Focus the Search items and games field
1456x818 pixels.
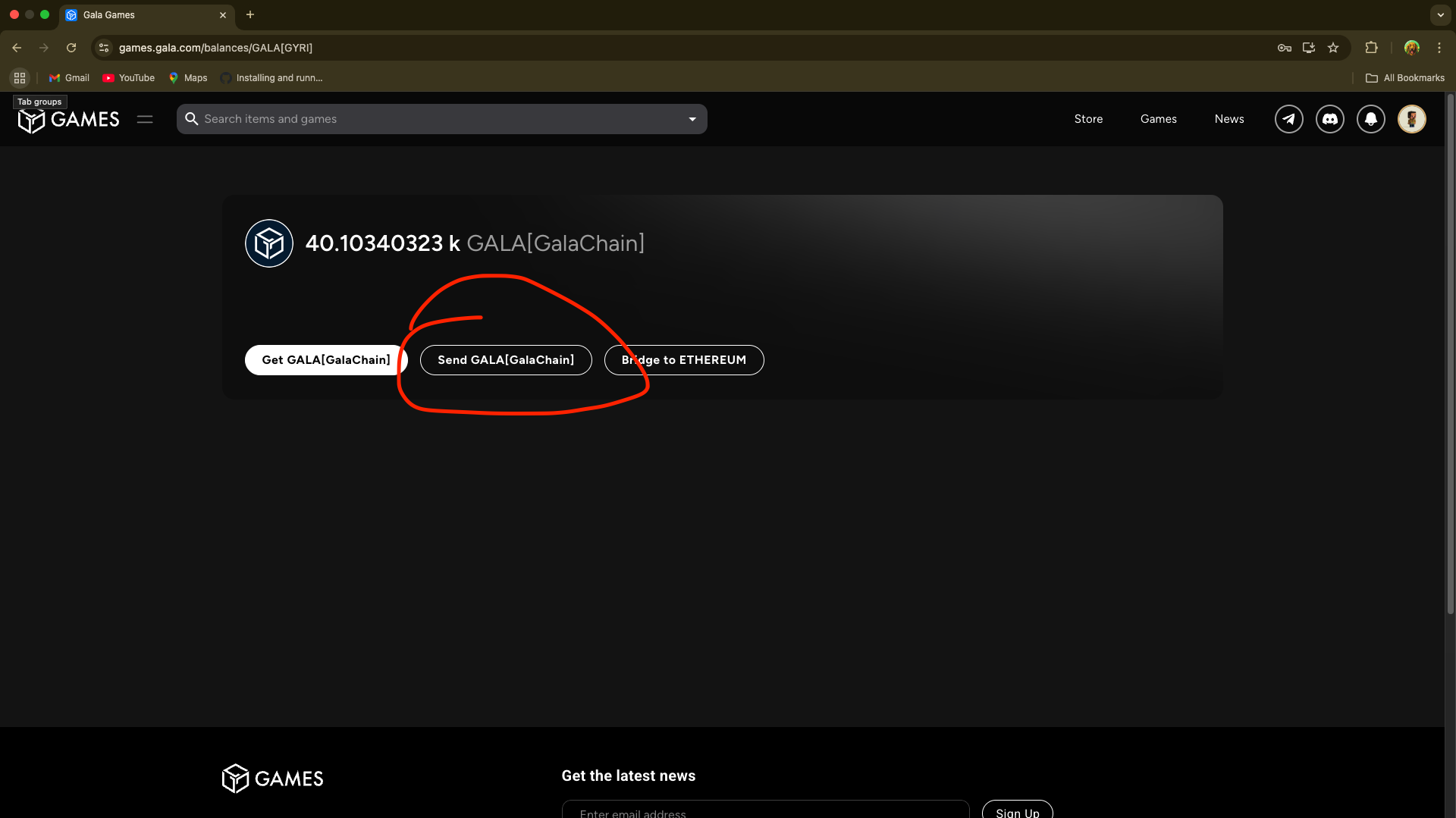click(x=442, y=119)
